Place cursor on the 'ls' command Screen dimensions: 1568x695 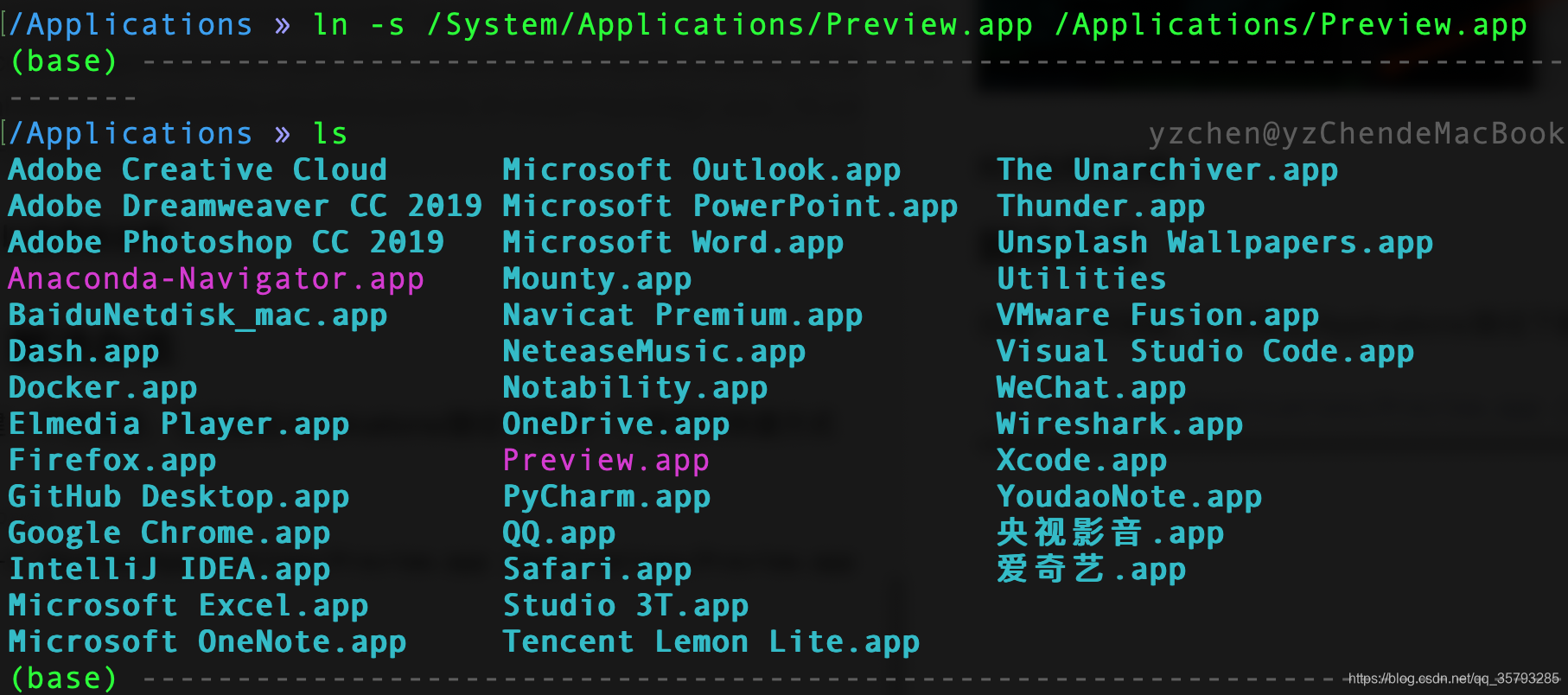(x=331, y=134)
